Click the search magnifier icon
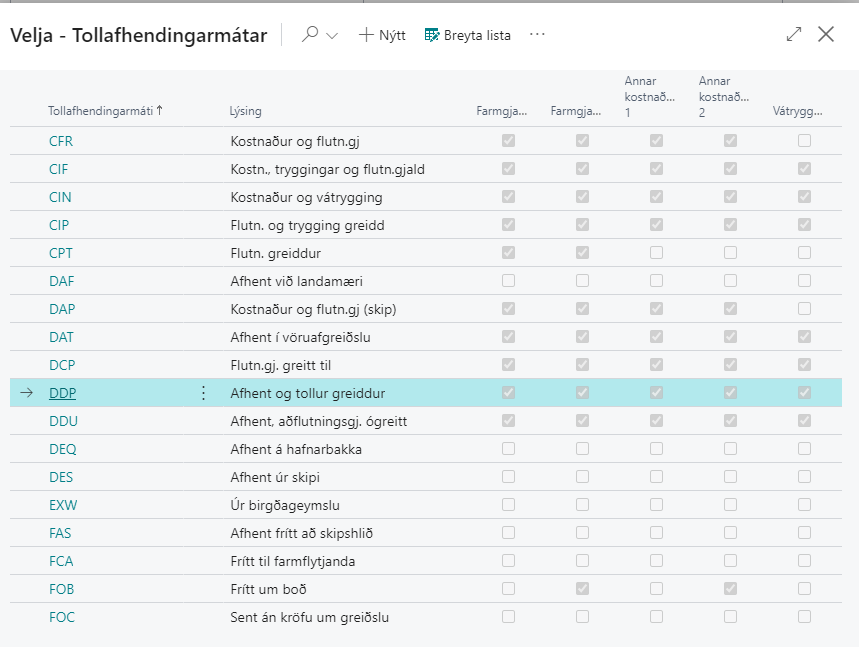This screenshot has height=647, width=859. click(310, 35)
